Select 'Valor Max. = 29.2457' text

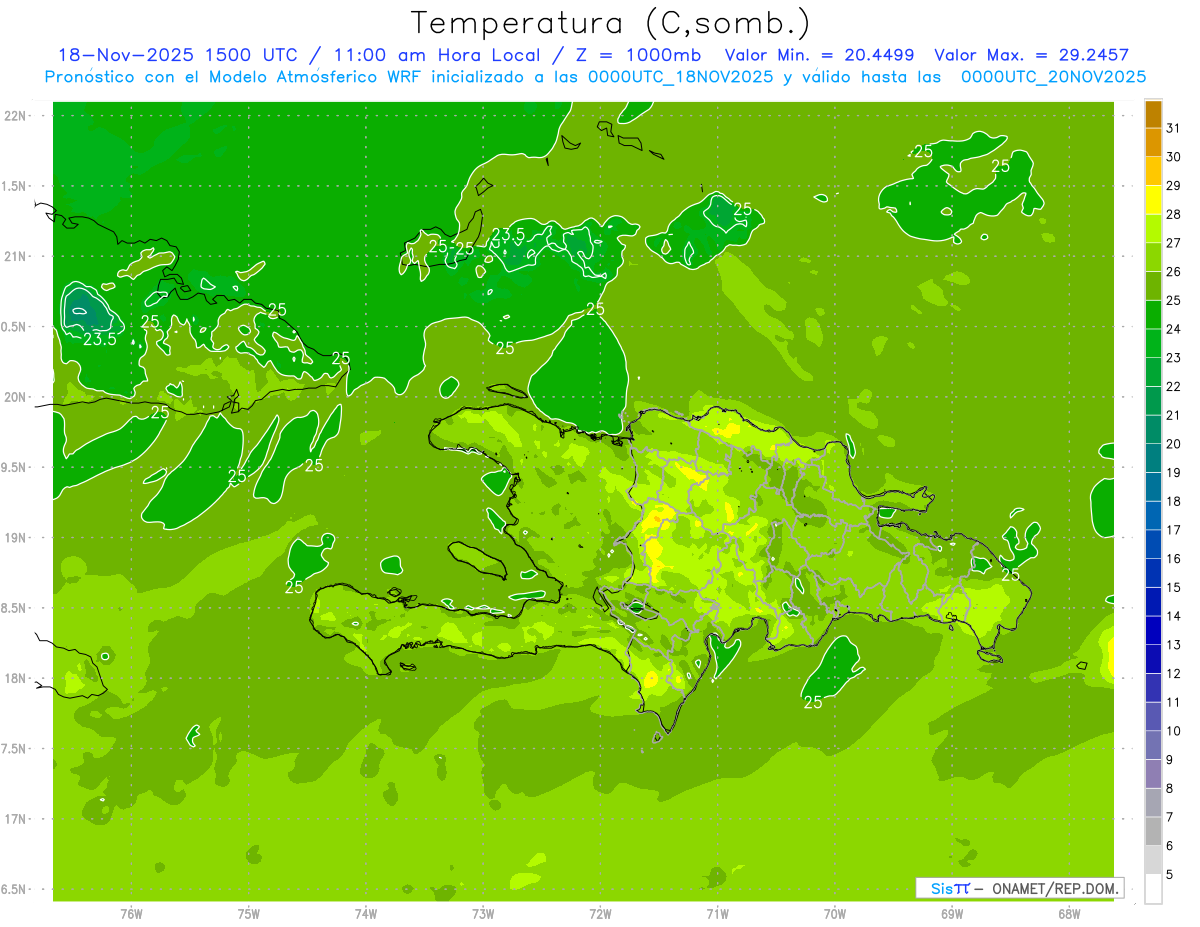[1032, 55]
